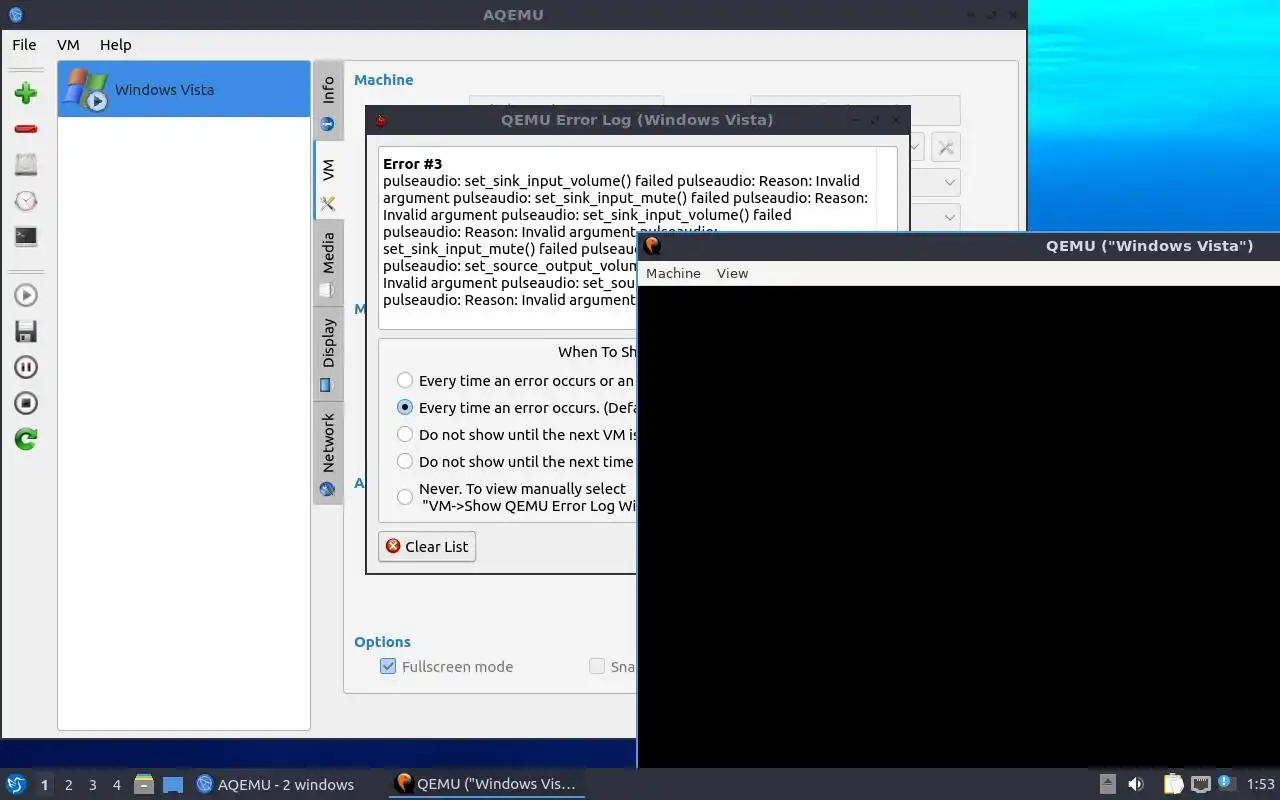Image resolution: width=1280 pixels, height=800 pixels.
Task: Click the removable media tray icon
Action: click(1107, 784)
